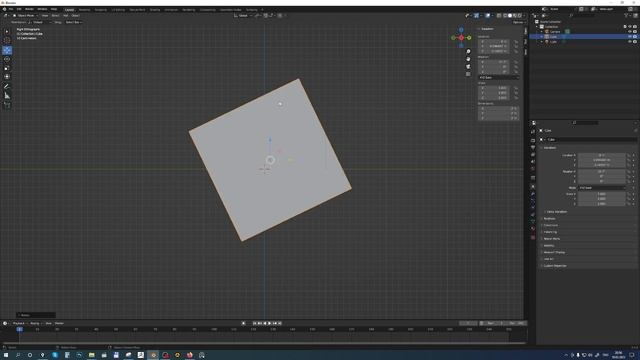Open Playback popover in timeline

pos(19,323)
